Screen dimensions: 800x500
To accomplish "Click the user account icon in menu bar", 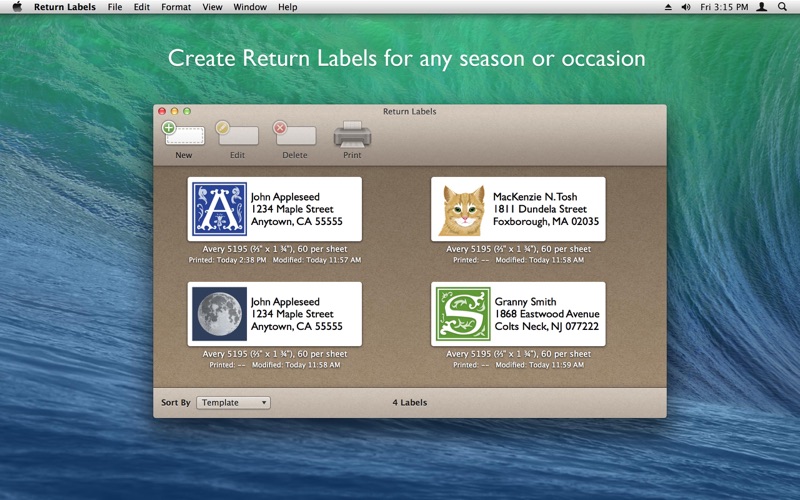I will pos(762,7).
